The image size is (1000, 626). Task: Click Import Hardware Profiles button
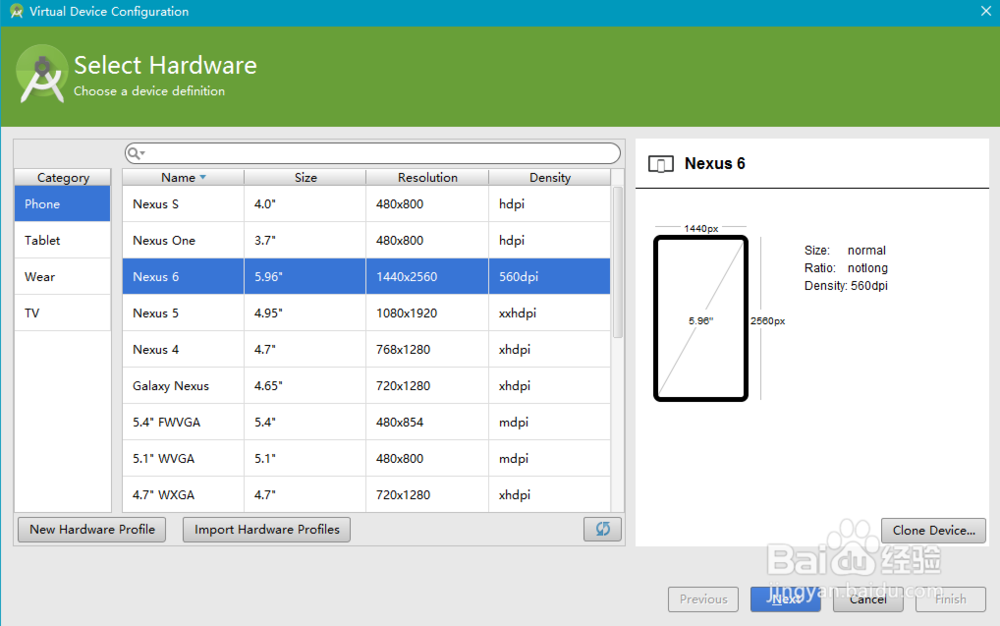pyautogui.click(x=267, y=530)
